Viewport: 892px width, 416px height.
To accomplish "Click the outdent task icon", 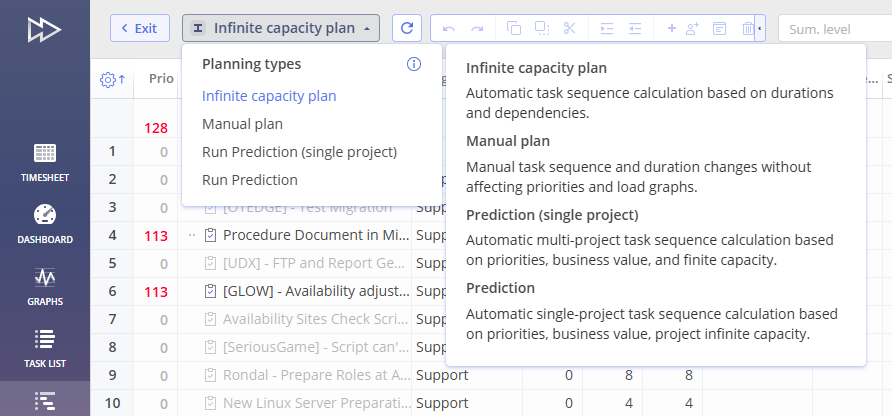I will [x=634, y=28].
